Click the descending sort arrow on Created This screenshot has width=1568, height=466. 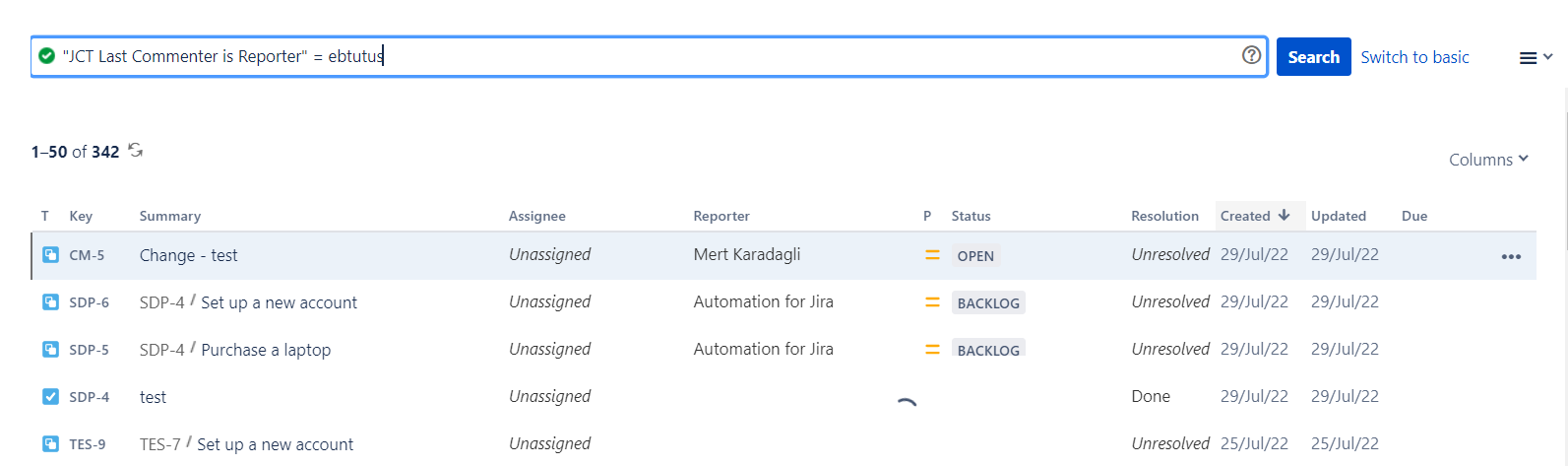coord(1284,215)
